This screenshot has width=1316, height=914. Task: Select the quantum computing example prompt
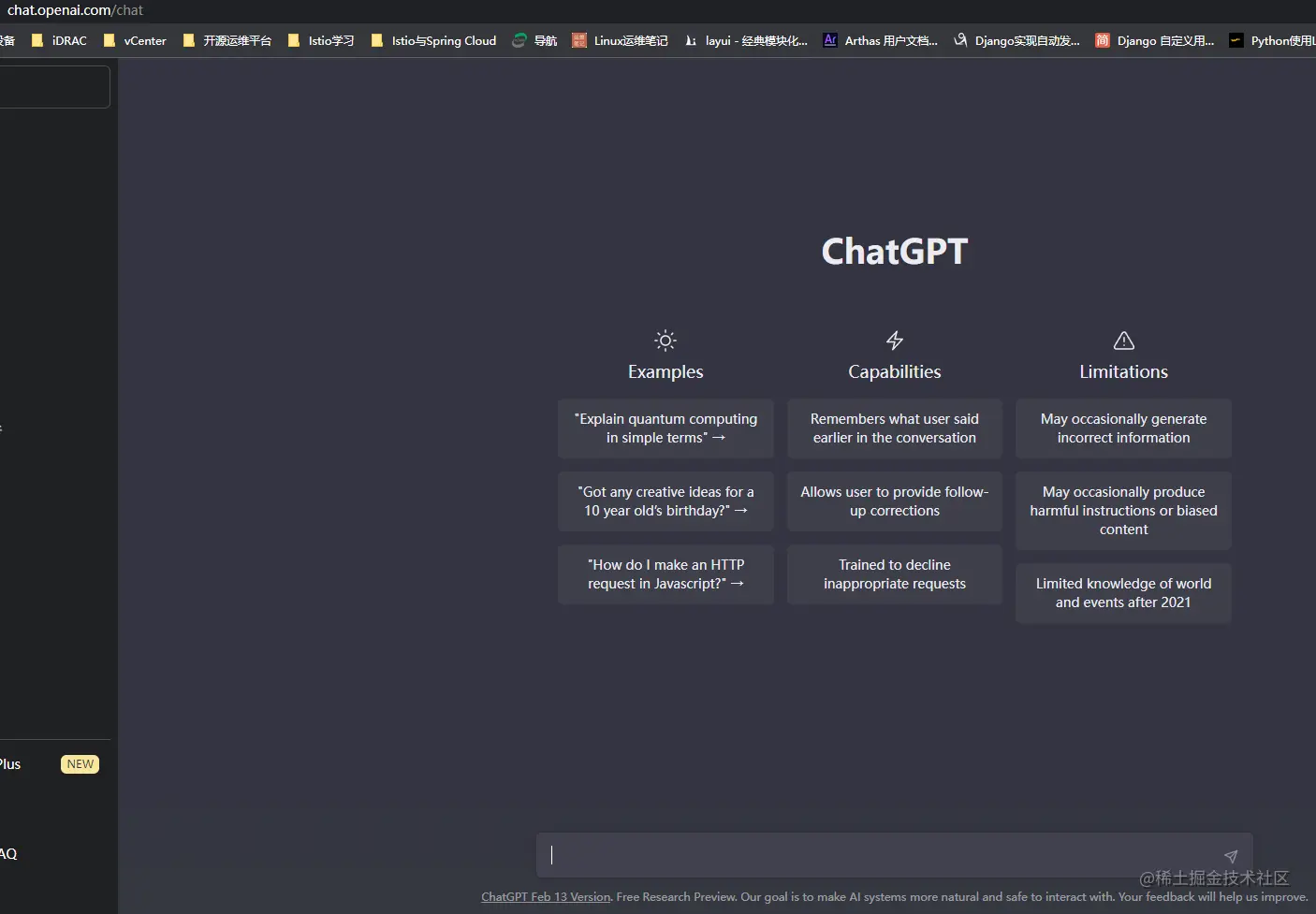pyautogui.click(x=665, y=428)
